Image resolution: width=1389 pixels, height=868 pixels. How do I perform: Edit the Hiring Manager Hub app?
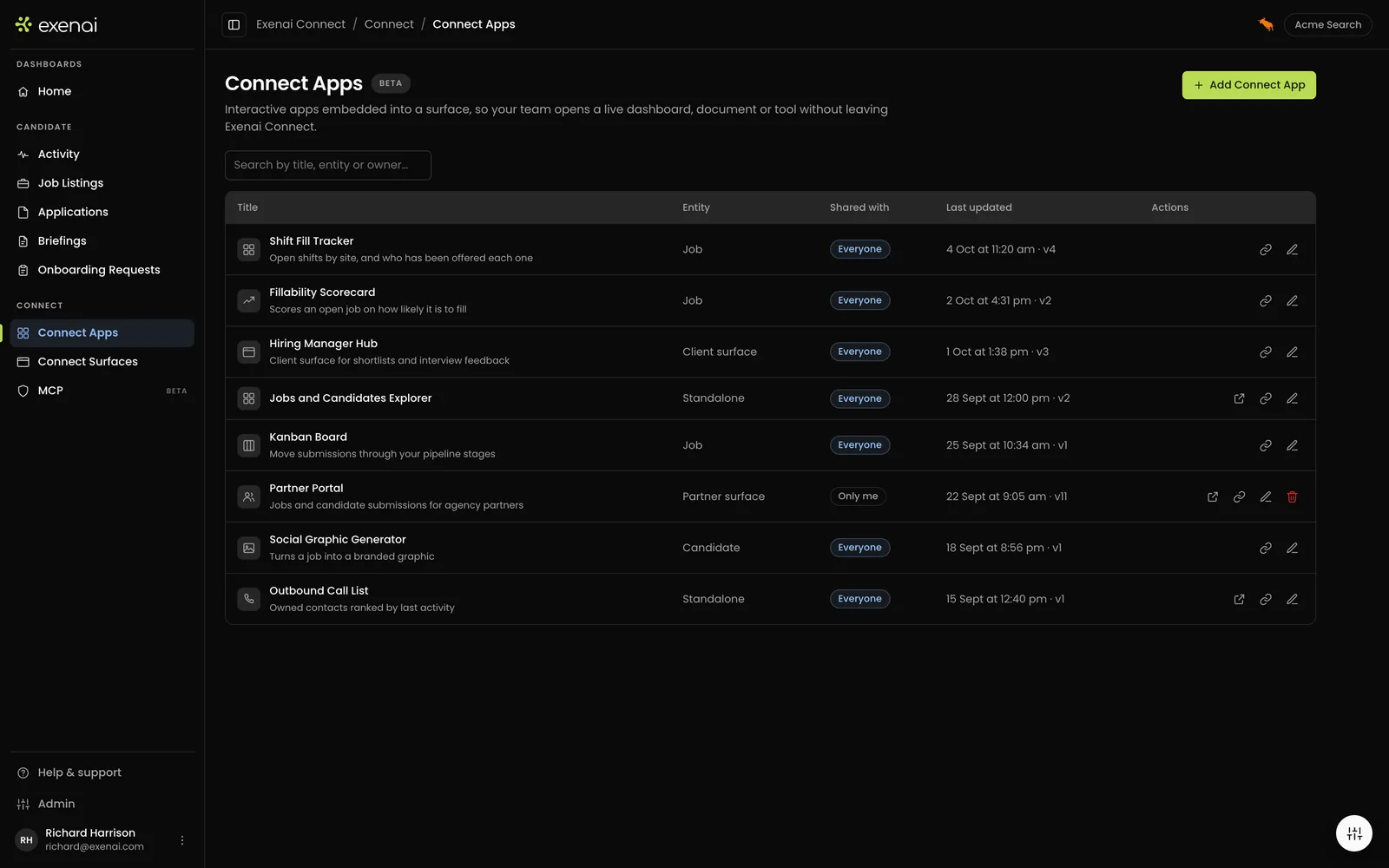coord(1292,352)
